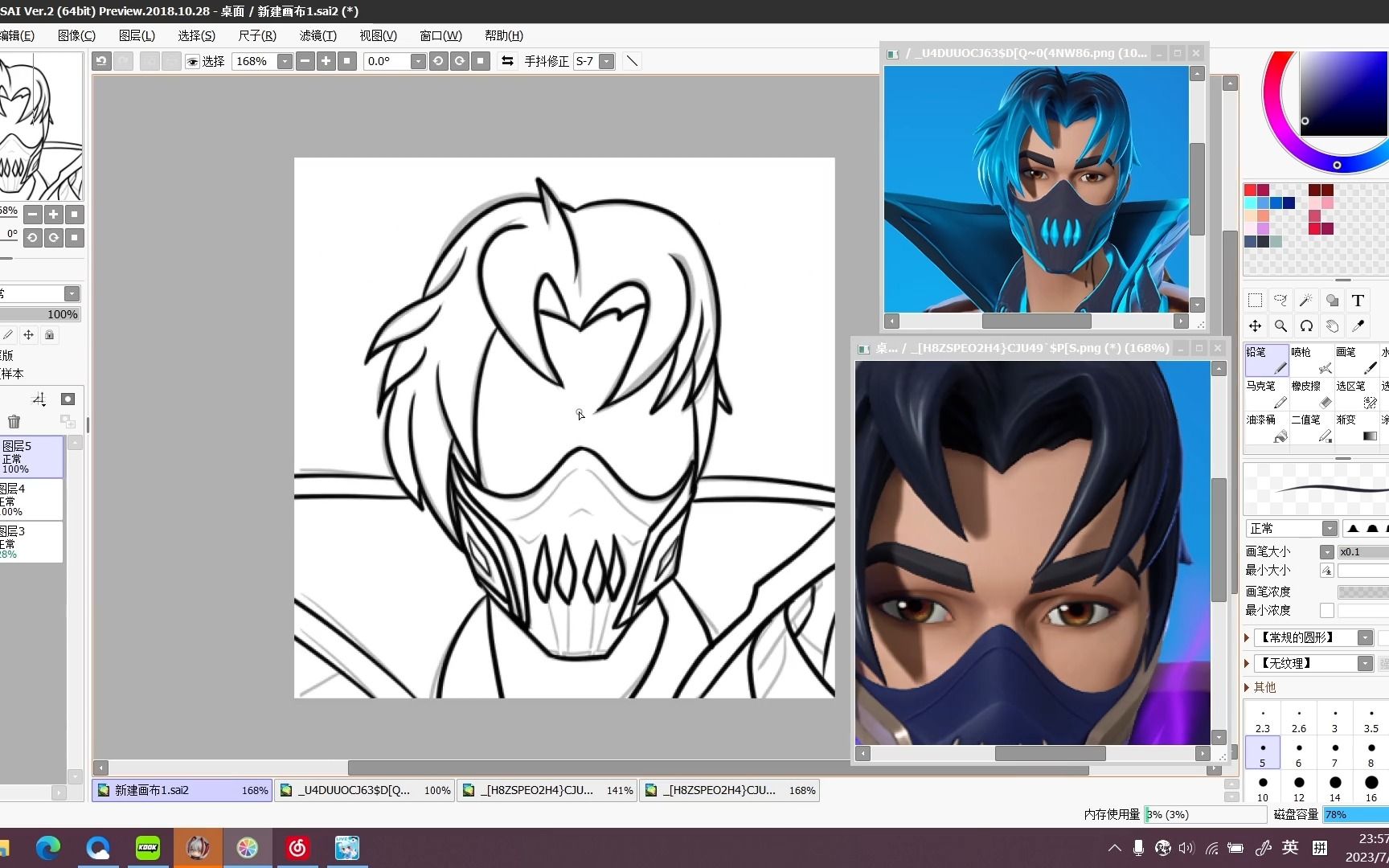Open the 画笔大小 multiplier dropdown
Viewport: 1389px width, 868px height.
pos(1326,552)
